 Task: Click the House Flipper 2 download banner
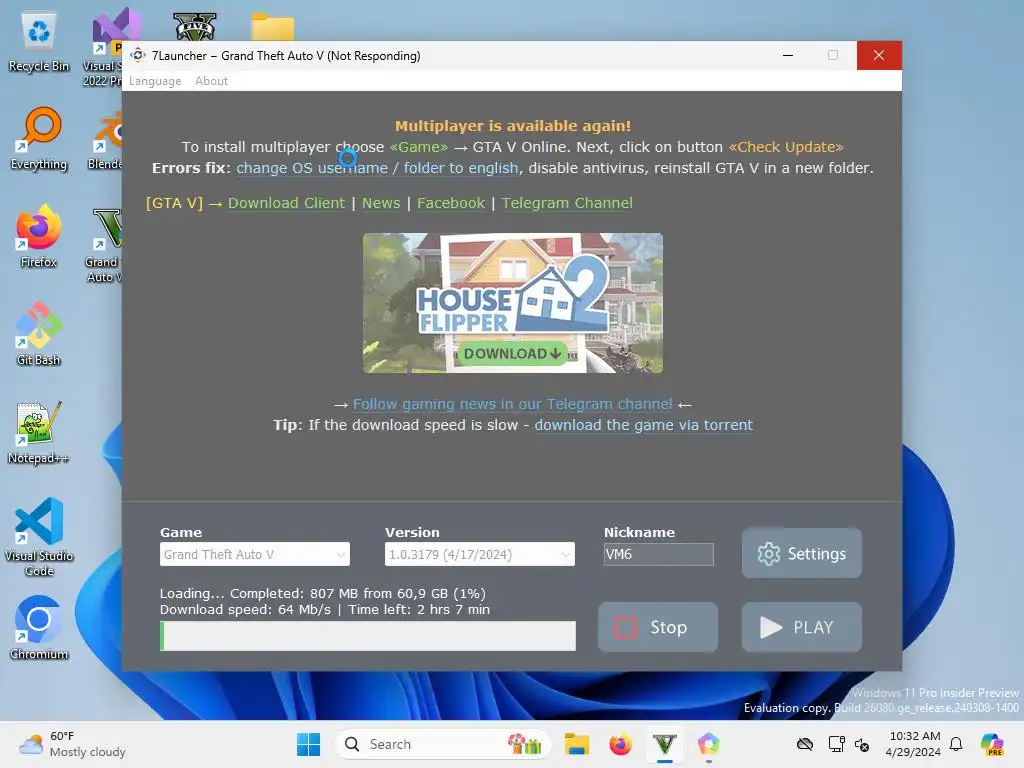click(513, 303)
